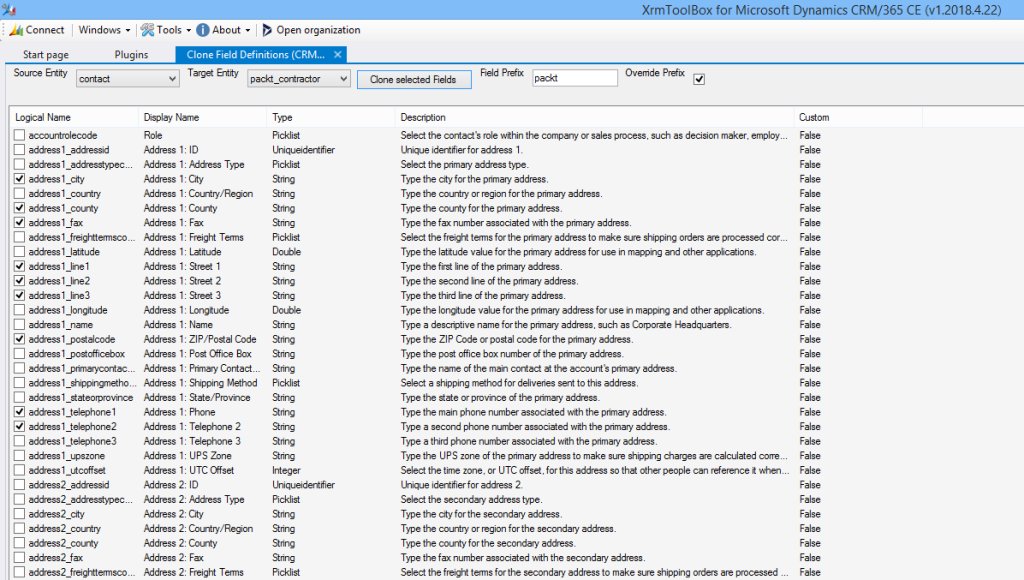Screen dimensions: 1024x580
Task: Uncheck the address1_line2 checkbox
Action: point(19,281)
